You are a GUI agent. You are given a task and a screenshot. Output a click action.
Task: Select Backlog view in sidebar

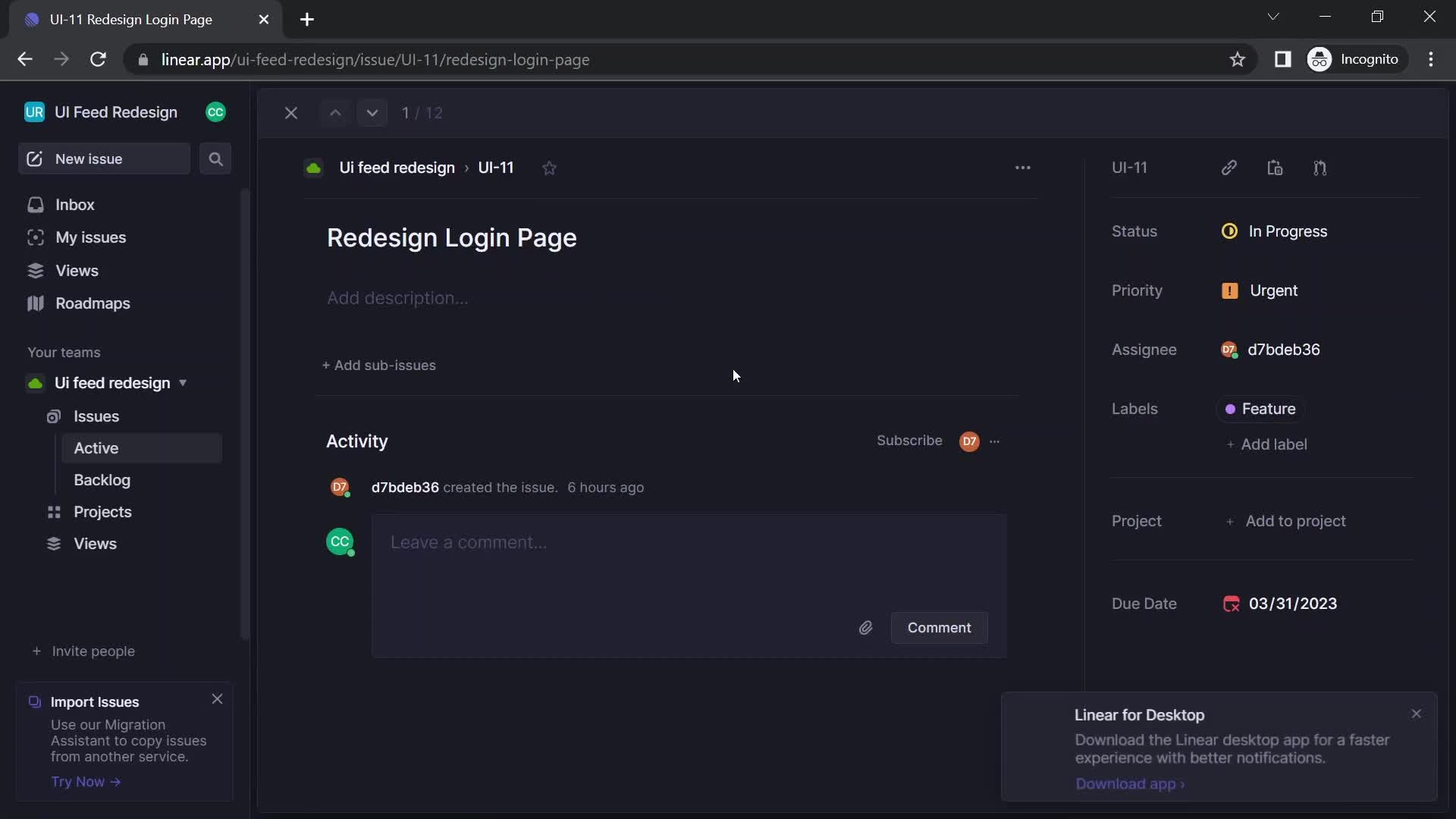[101, 480]
